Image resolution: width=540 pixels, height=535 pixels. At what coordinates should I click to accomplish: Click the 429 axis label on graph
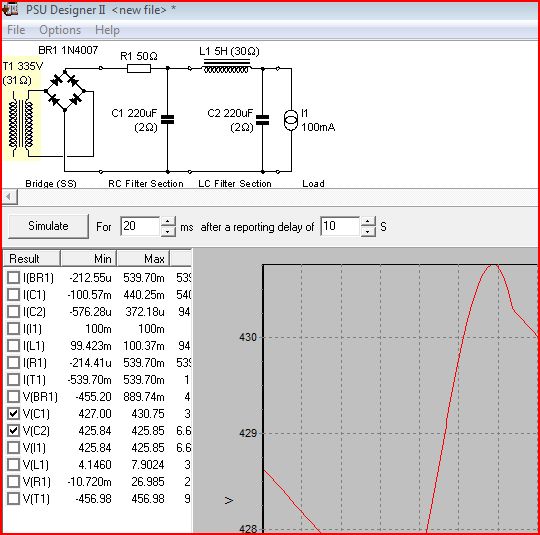pos(248,433)
